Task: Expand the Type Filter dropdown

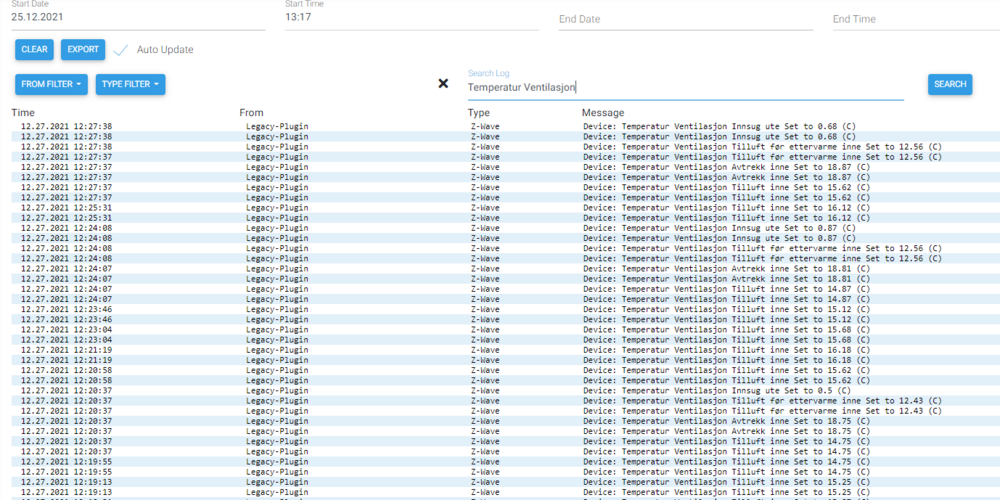Action: [x=130, y=85]
